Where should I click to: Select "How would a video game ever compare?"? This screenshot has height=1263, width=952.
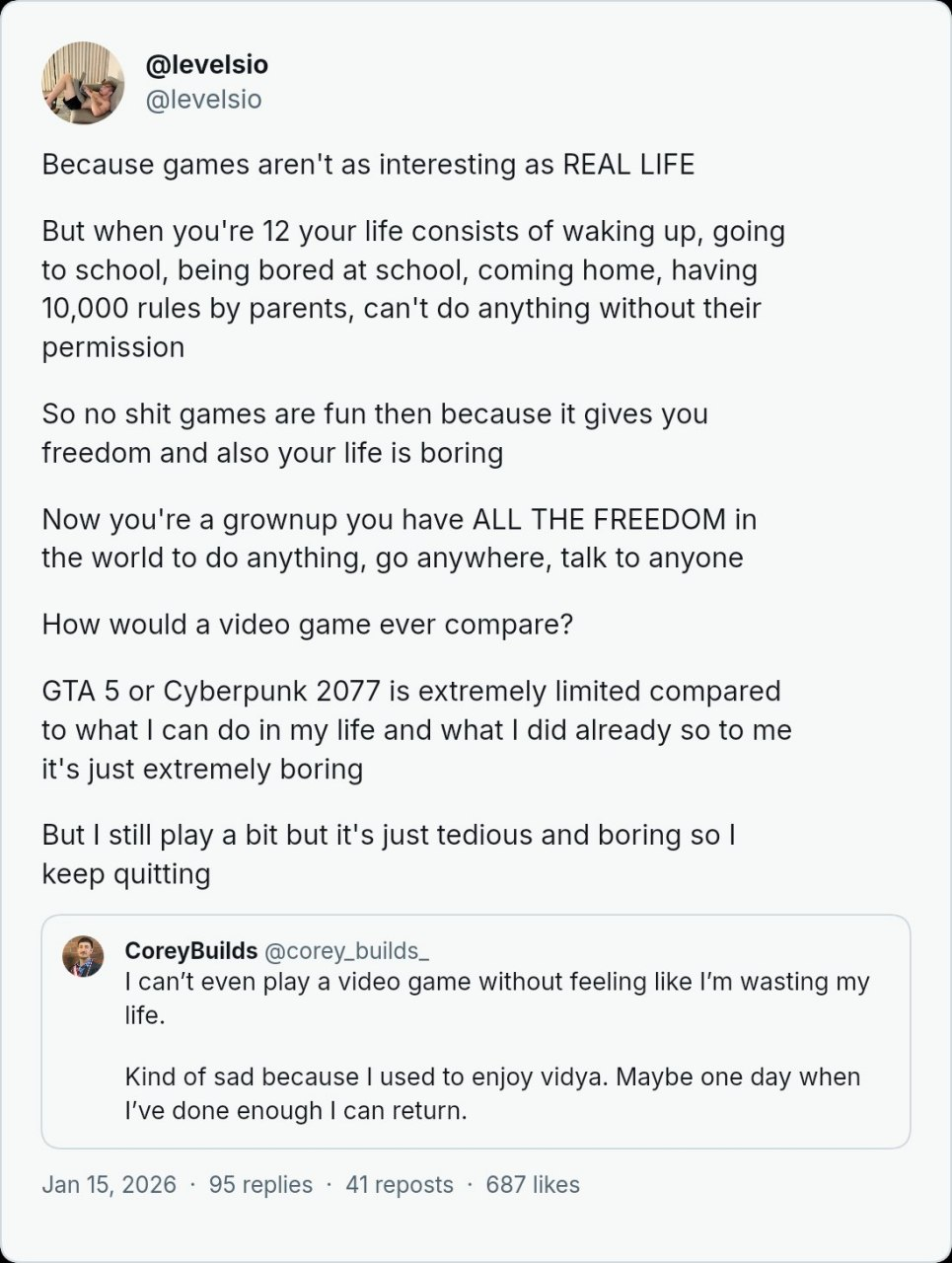click(307, 625)
